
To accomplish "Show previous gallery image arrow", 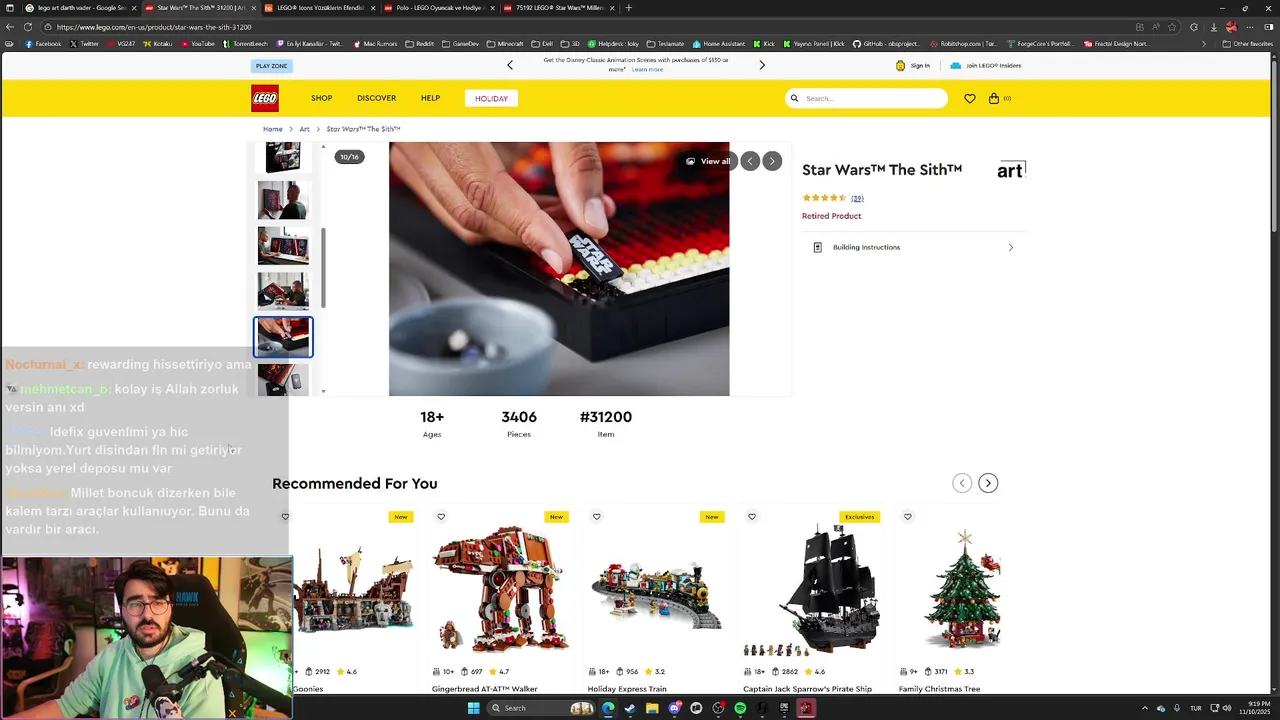I will click(x=750, y=161).
